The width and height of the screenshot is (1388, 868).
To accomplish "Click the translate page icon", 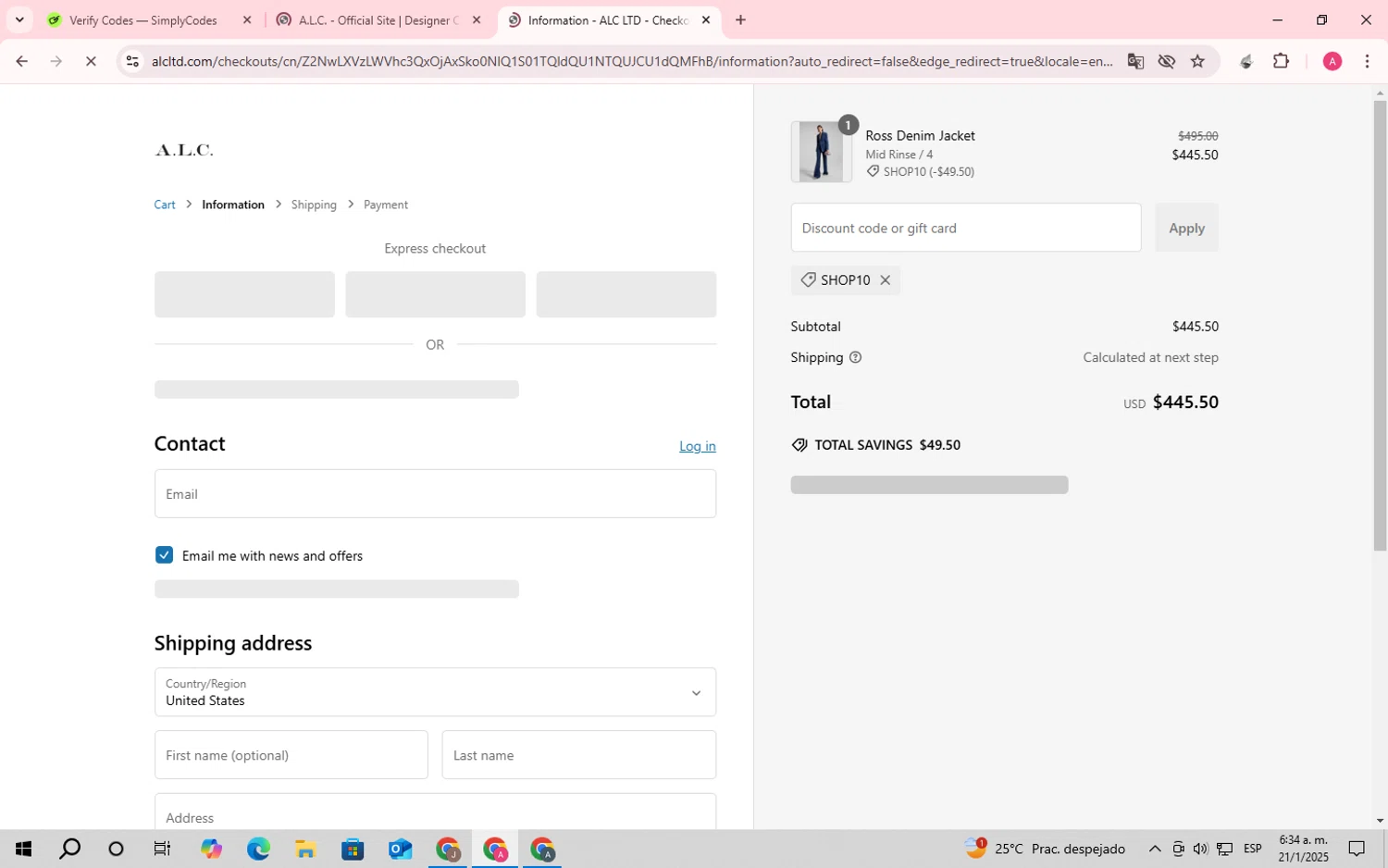I will coord(1135,61).
